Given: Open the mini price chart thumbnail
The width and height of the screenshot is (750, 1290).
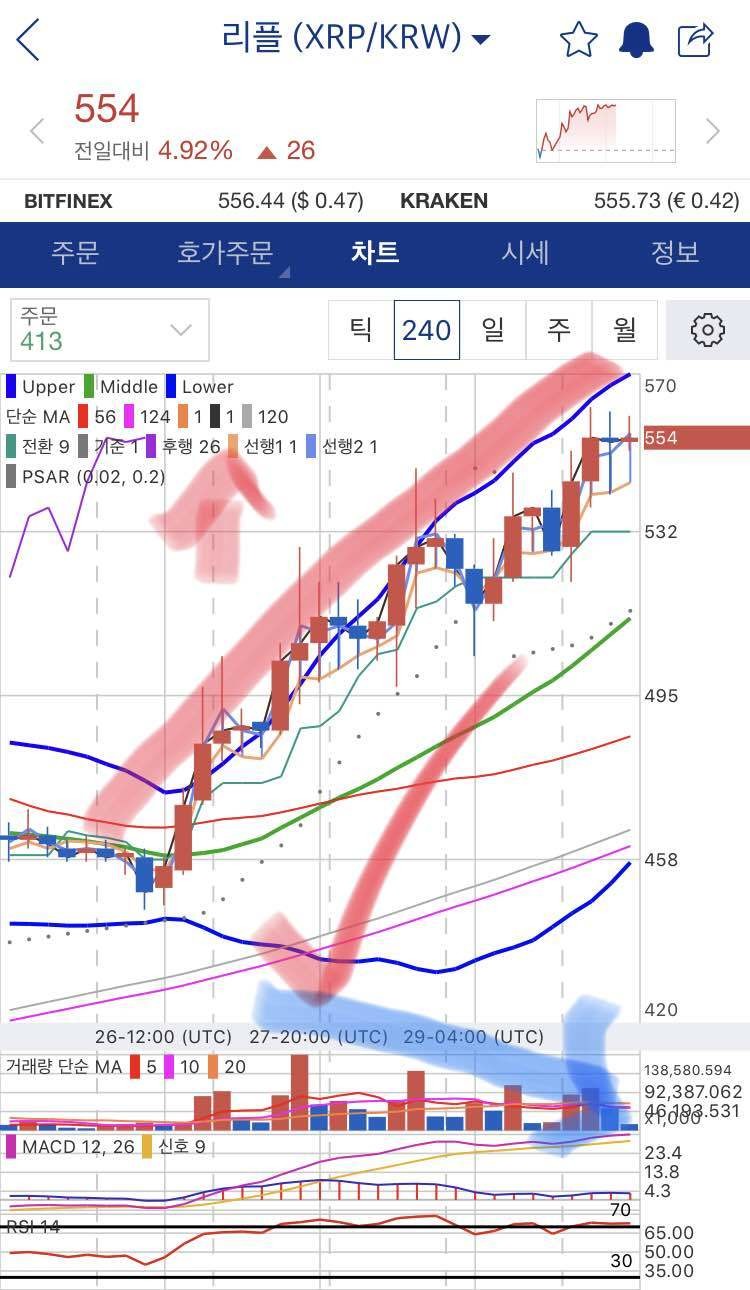Looking at the screenshot, I should (605, 130).
